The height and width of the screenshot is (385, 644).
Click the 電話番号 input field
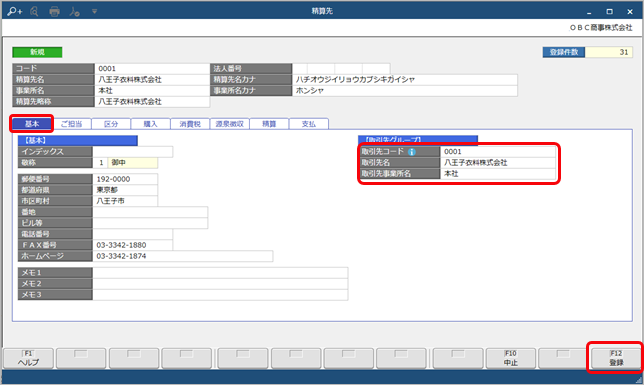[133, 234]
